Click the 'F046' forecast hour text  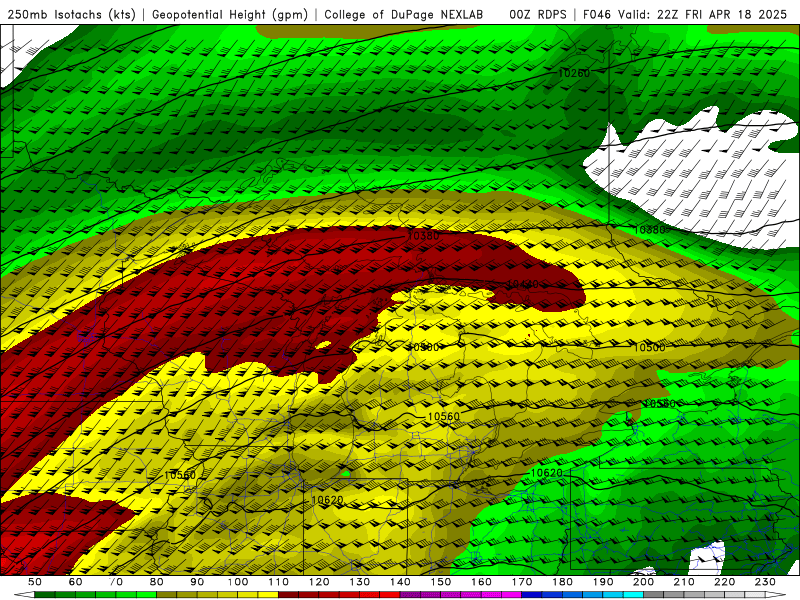pos(596,14)
